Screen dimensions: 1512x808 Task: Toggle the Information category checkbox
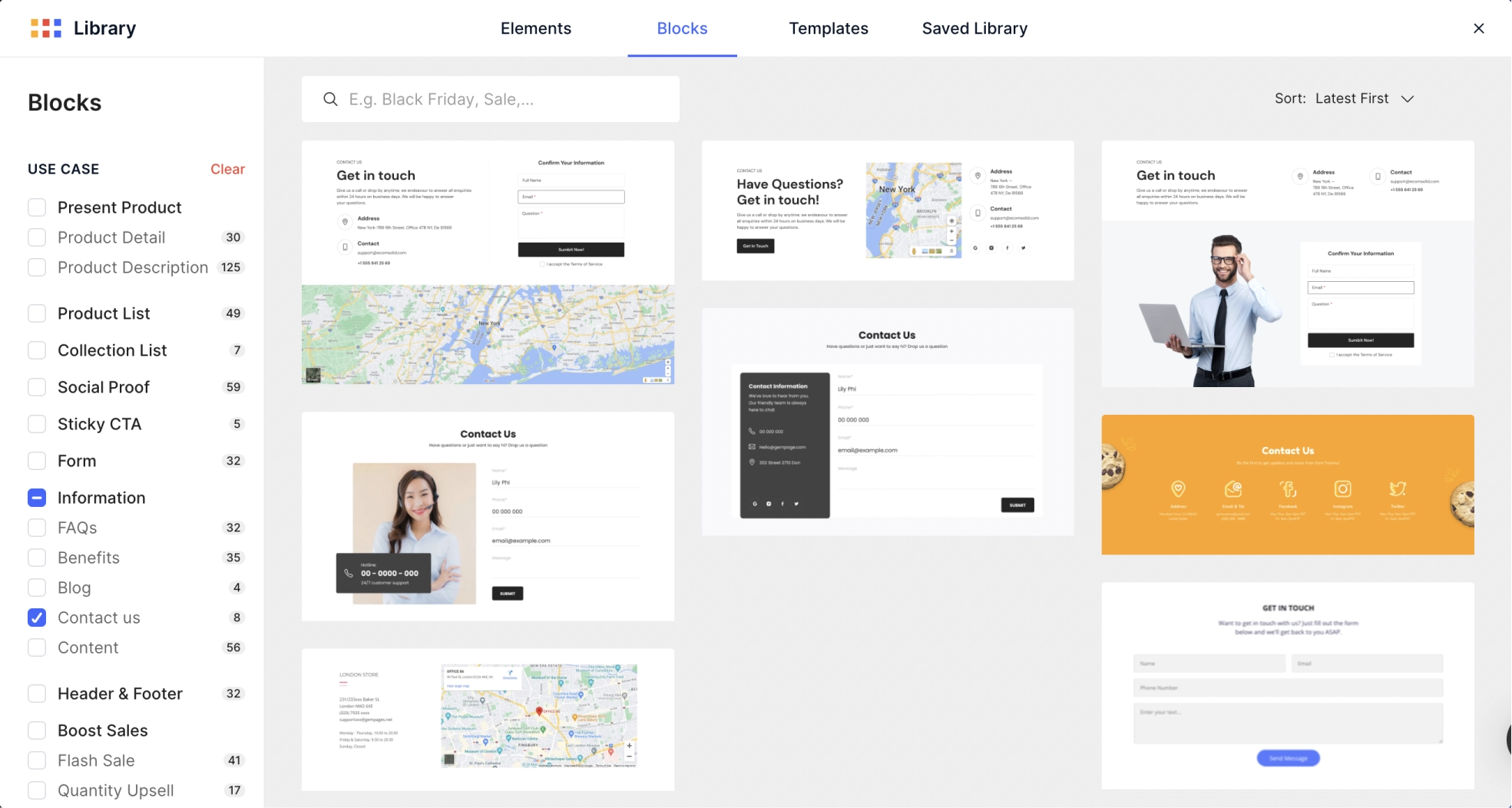[x=37, y=498]
